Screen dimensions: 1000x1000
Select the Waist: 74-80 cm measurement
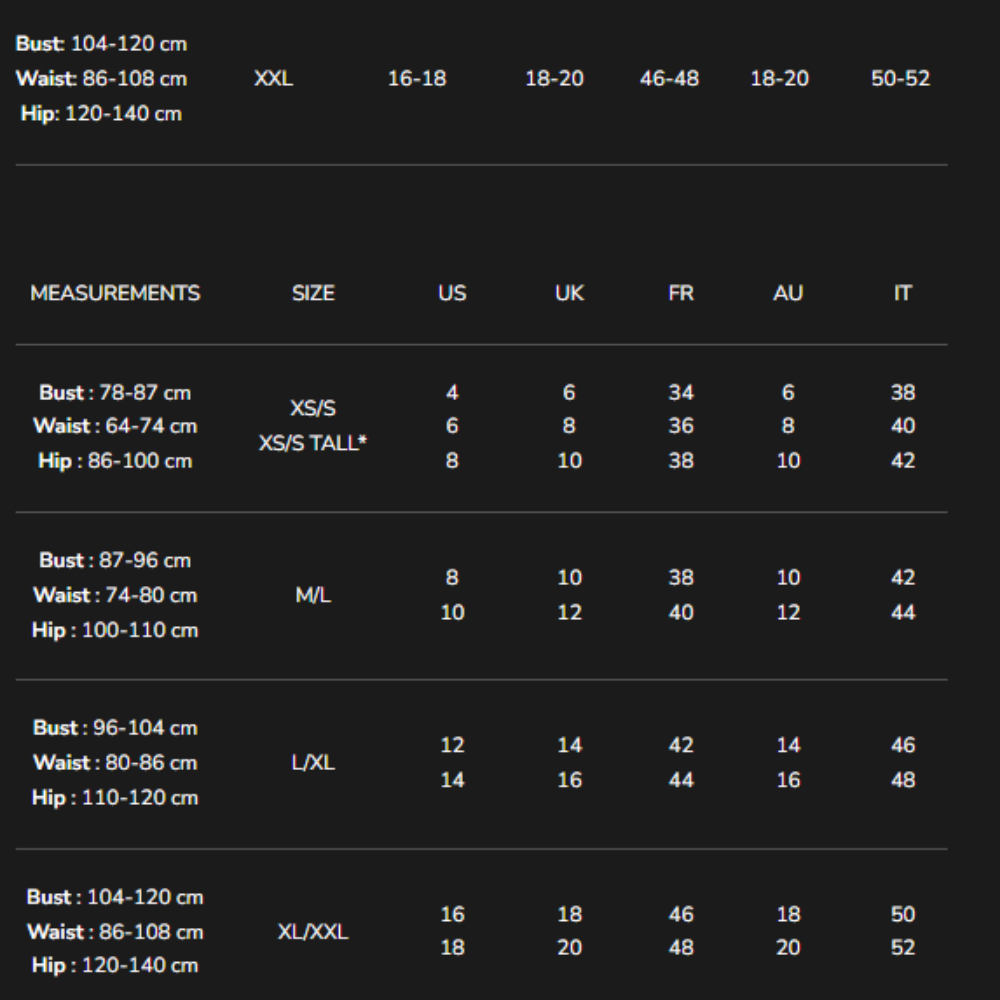pyautogui.click(x=115, y=595)
